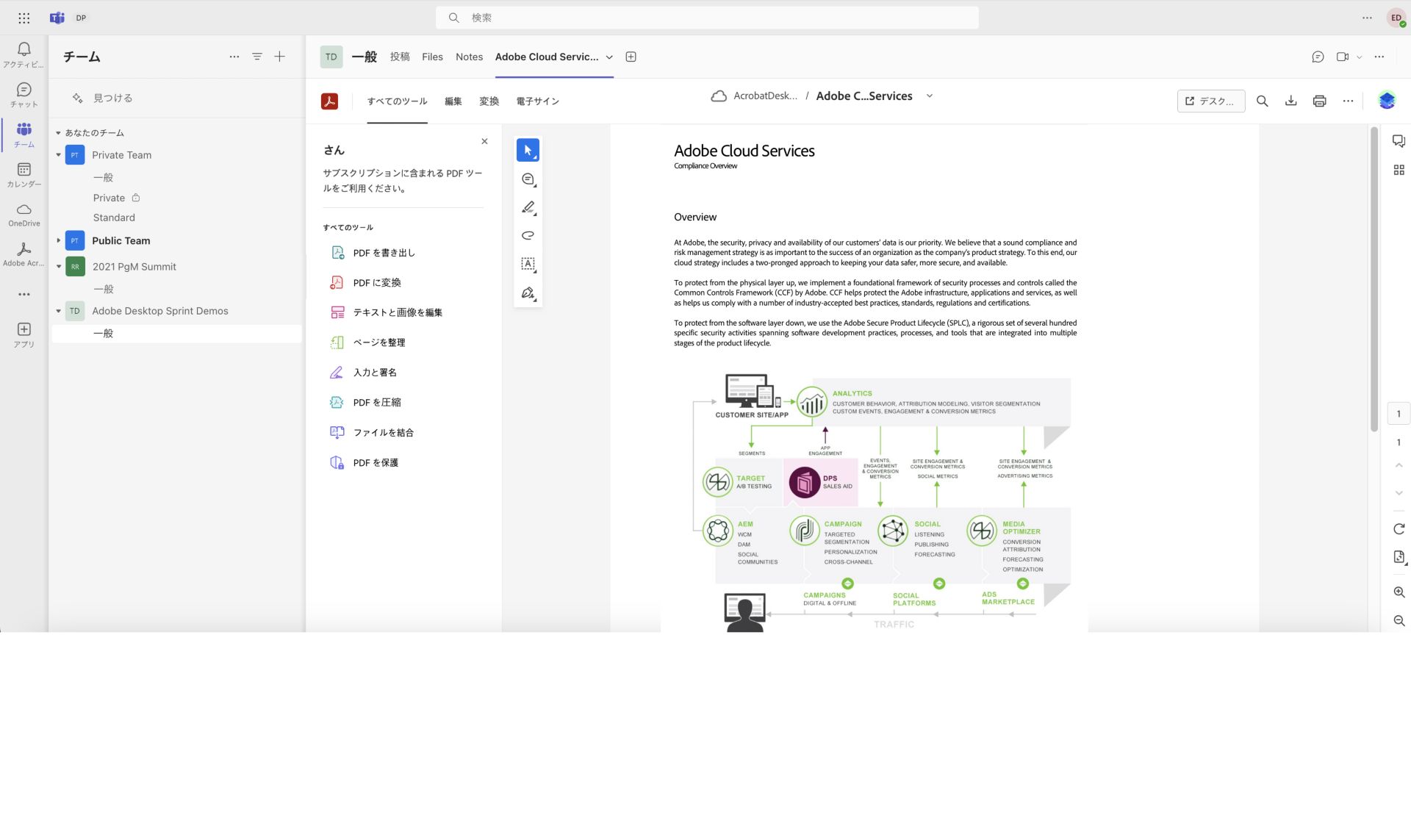1411x840 pixels.
Task: Click the Adobe Acrobat red logo icon
Action: click(x=329, y=101)
